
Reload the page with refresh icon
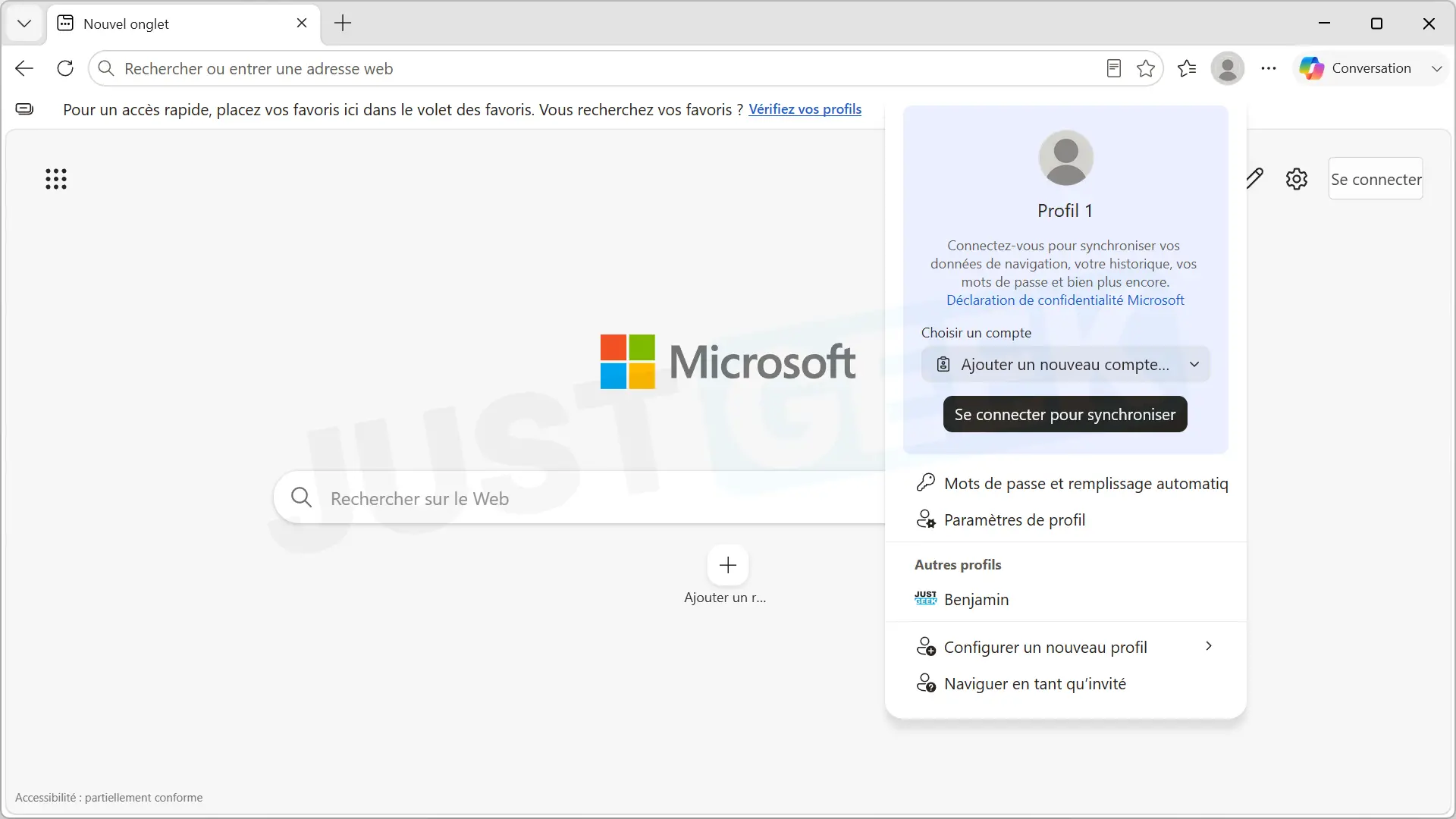point(65,68)
